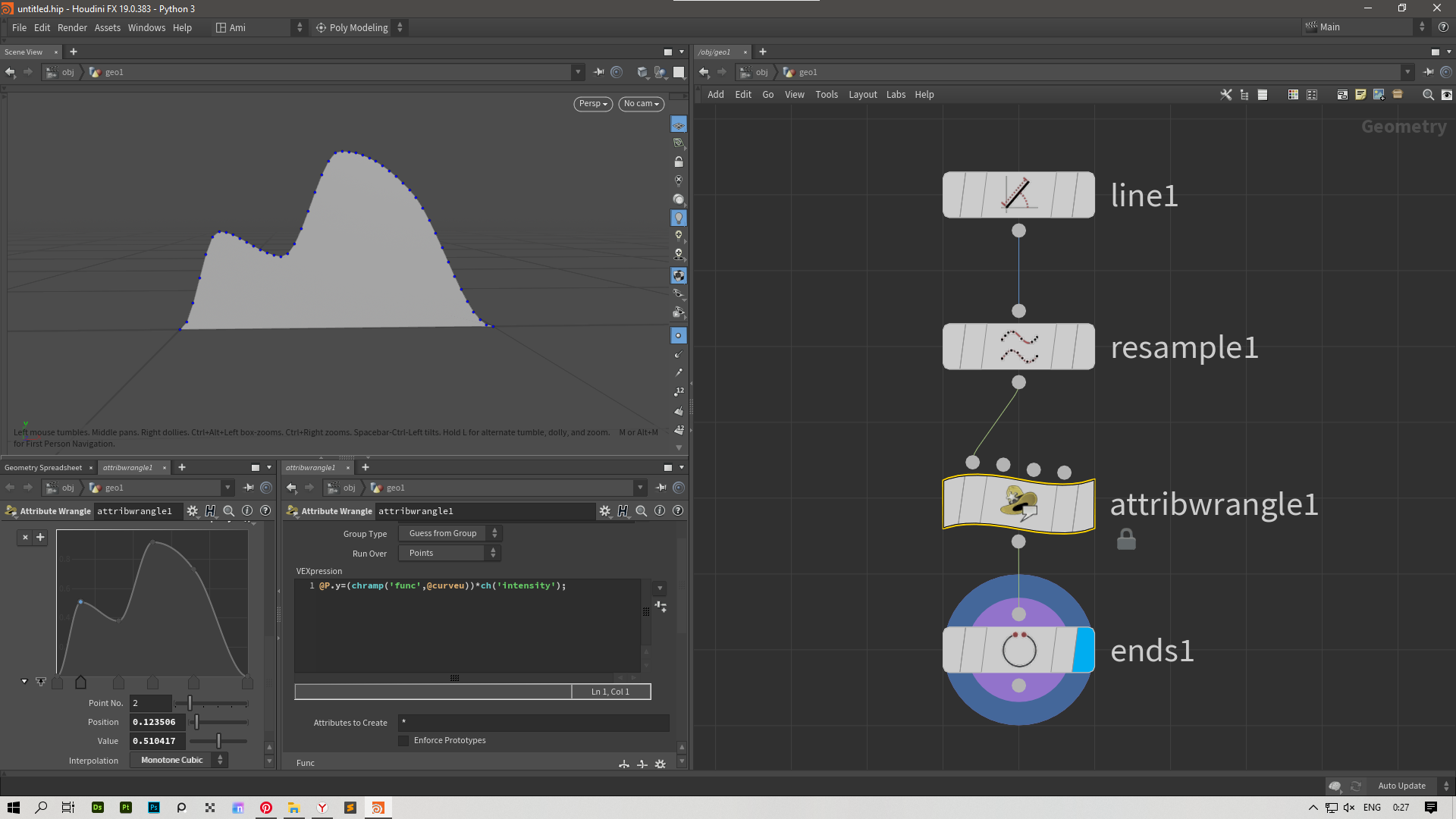Click the ramp Value slider
Screen dimensions: 1456x819
coord(218,741)
